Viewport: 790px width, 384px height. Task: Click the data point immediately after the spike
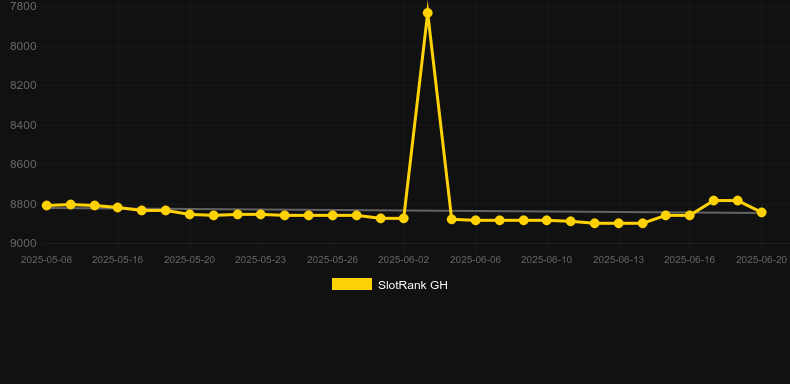pyautogui.click(x=451, y=219)
